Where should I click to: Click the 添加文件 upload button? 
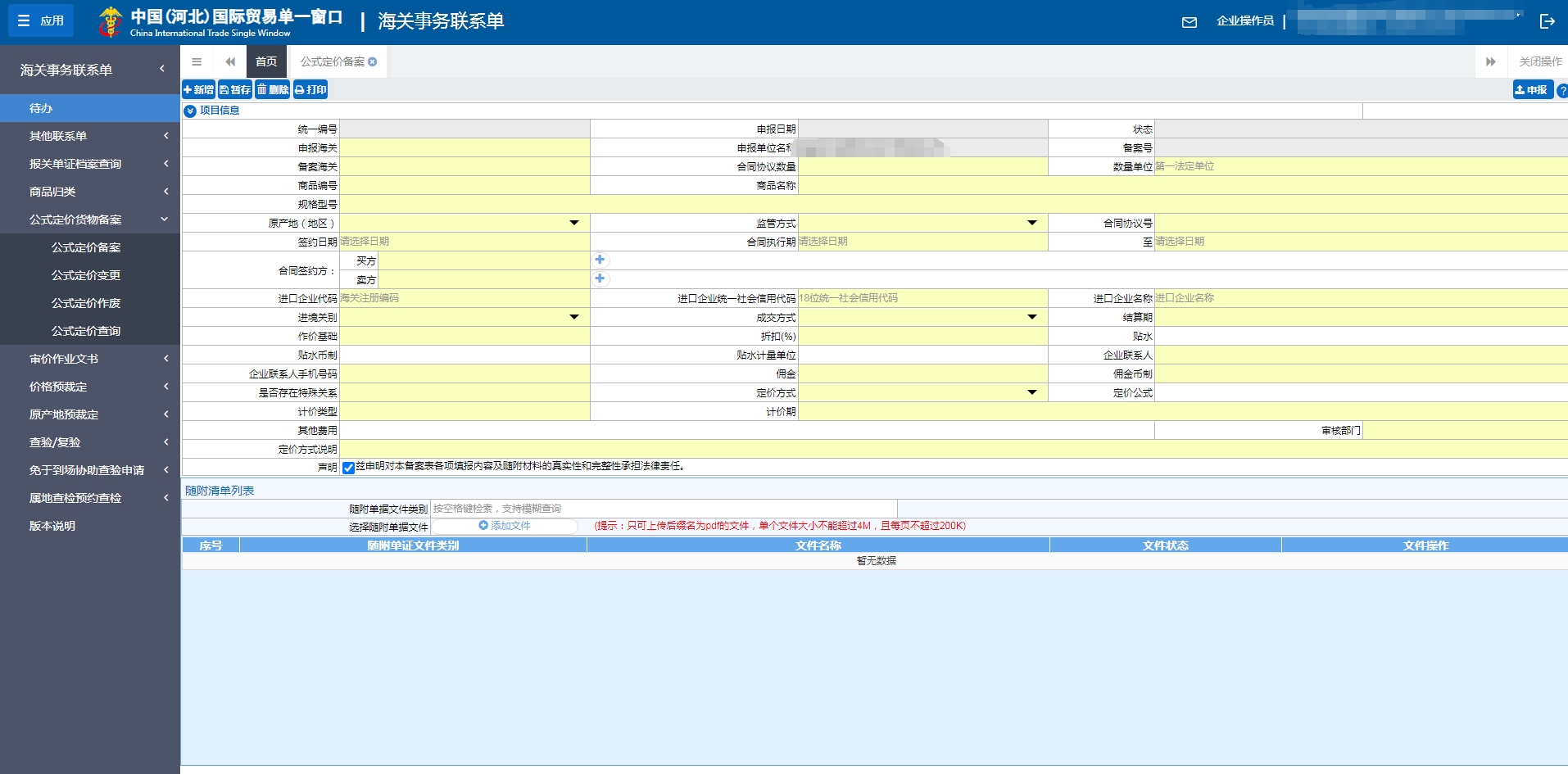(x=505, y=526)
